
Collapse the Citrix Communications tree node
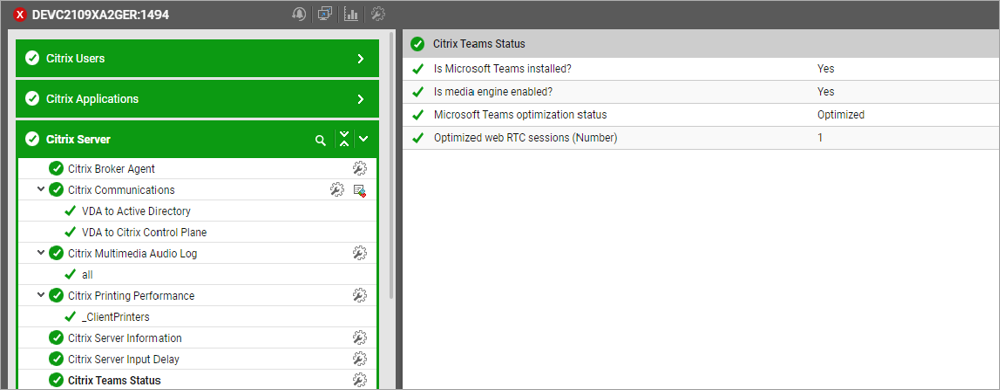tap(41, 189)
